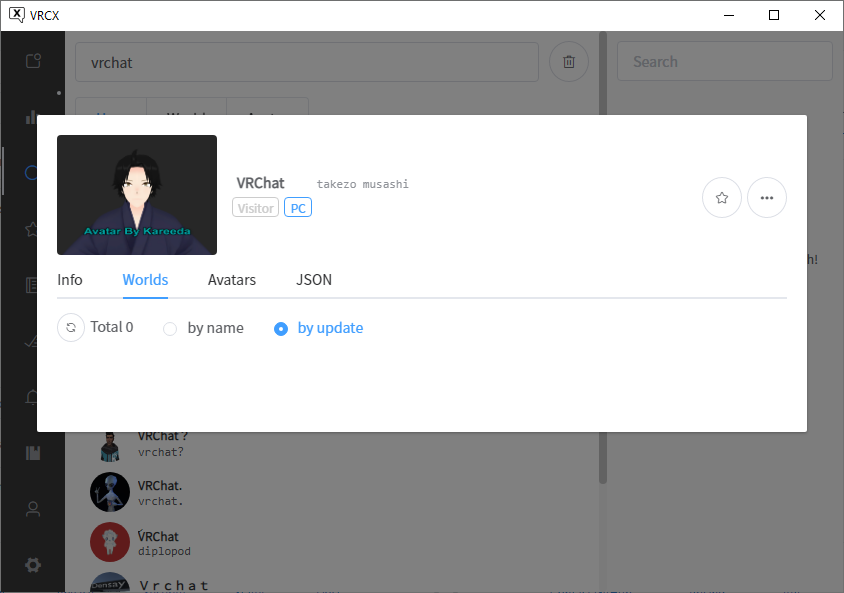Open Settings gear in the sidebar
The image size is (844, 593).
click(x=33, y=565)
